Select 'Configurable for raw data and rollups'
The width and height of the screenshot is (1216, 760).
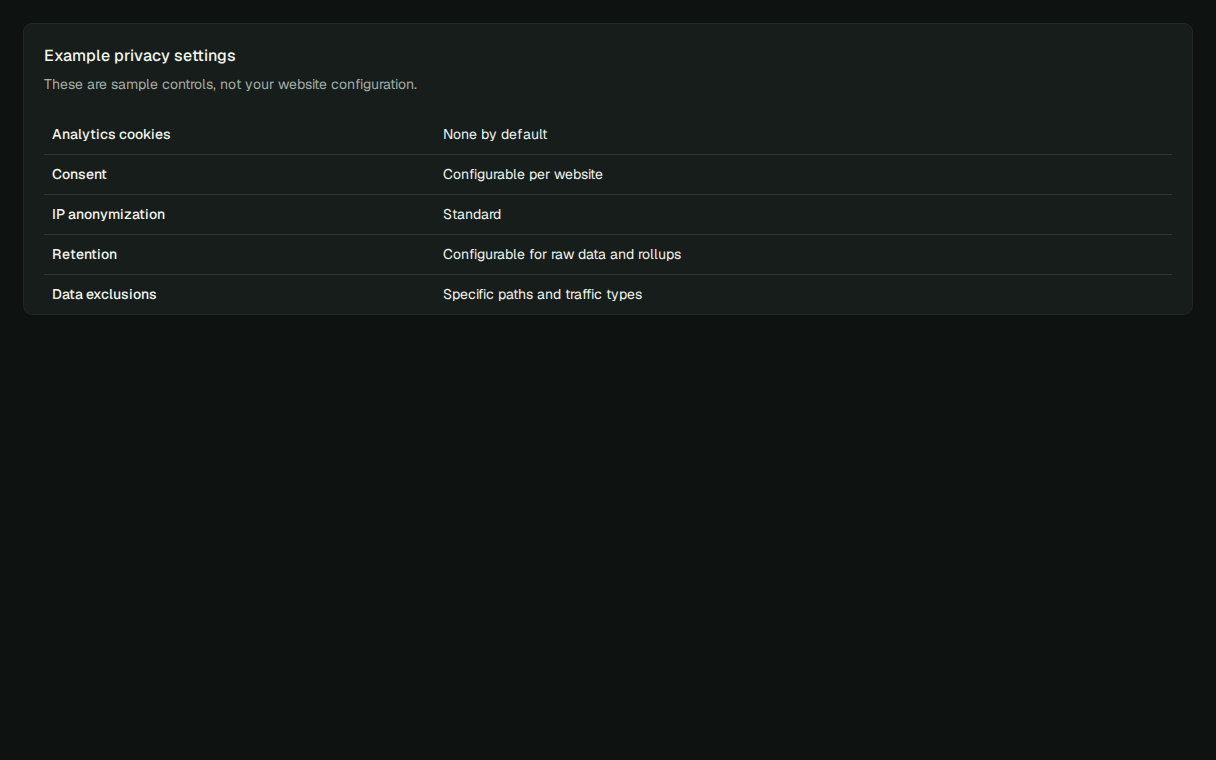coord(562,255)
